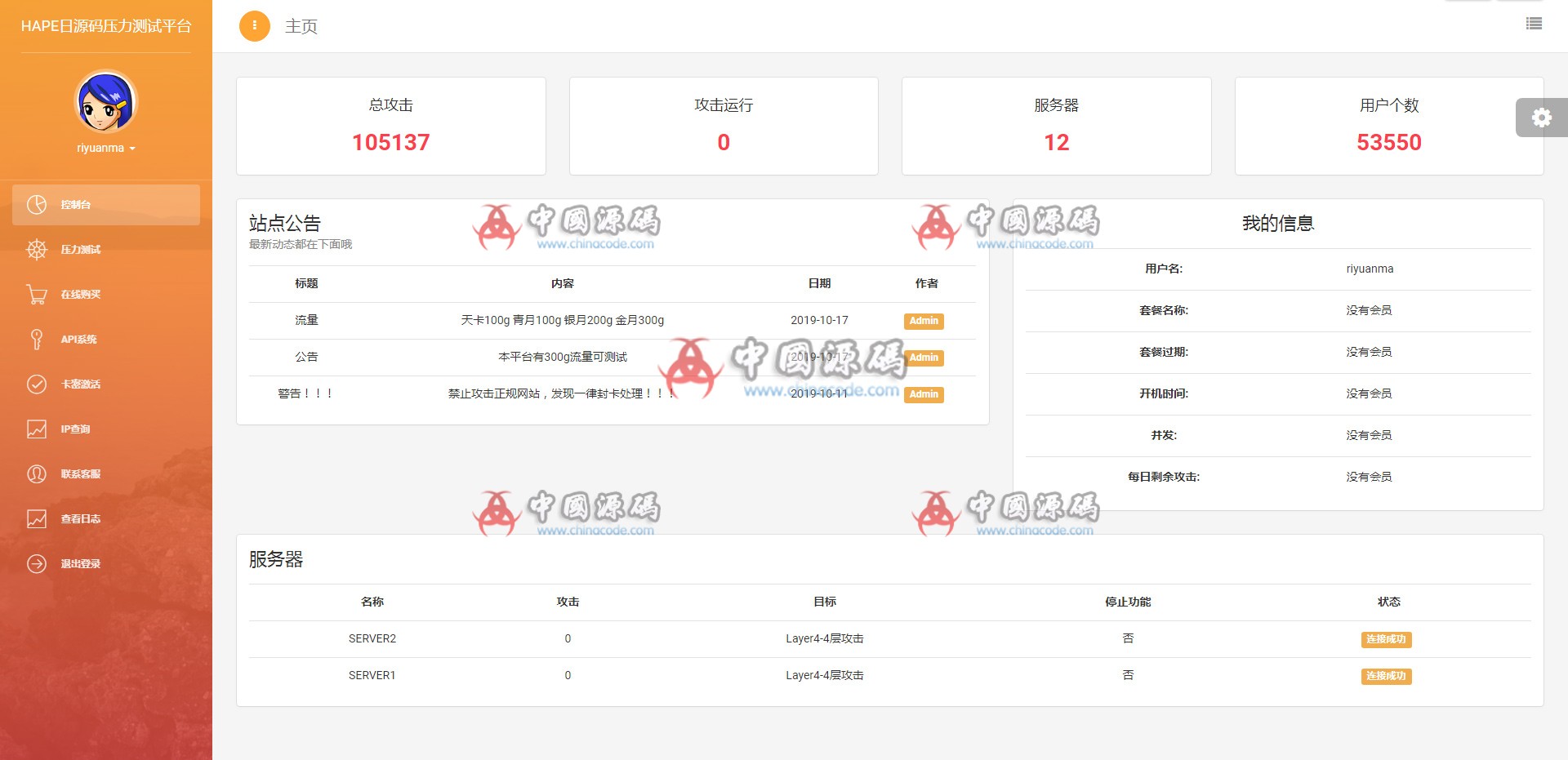Click the user avatar image
The width and height of the screenshot is (1568, 760).
pos(106,103)
